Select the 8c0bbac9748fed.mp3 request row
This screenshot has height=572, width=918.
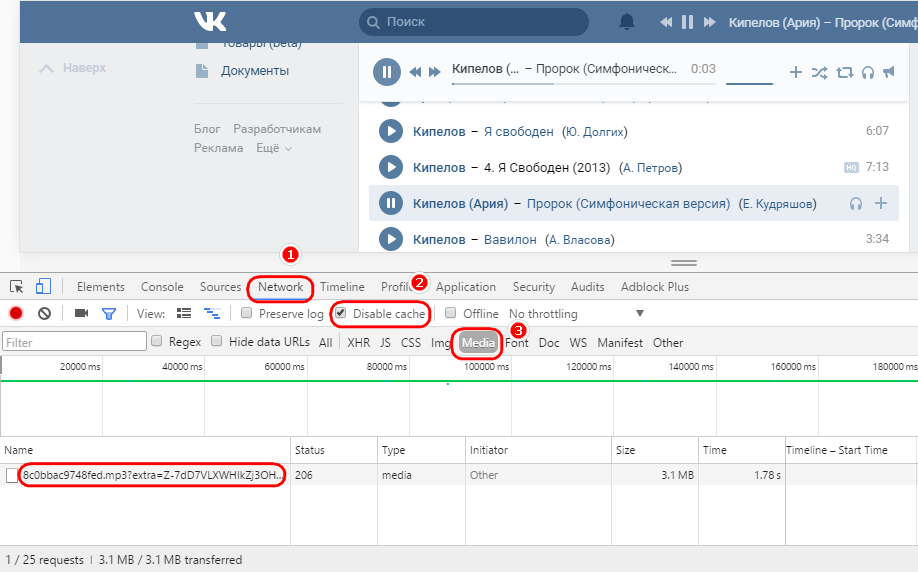[x=458, y=475]
